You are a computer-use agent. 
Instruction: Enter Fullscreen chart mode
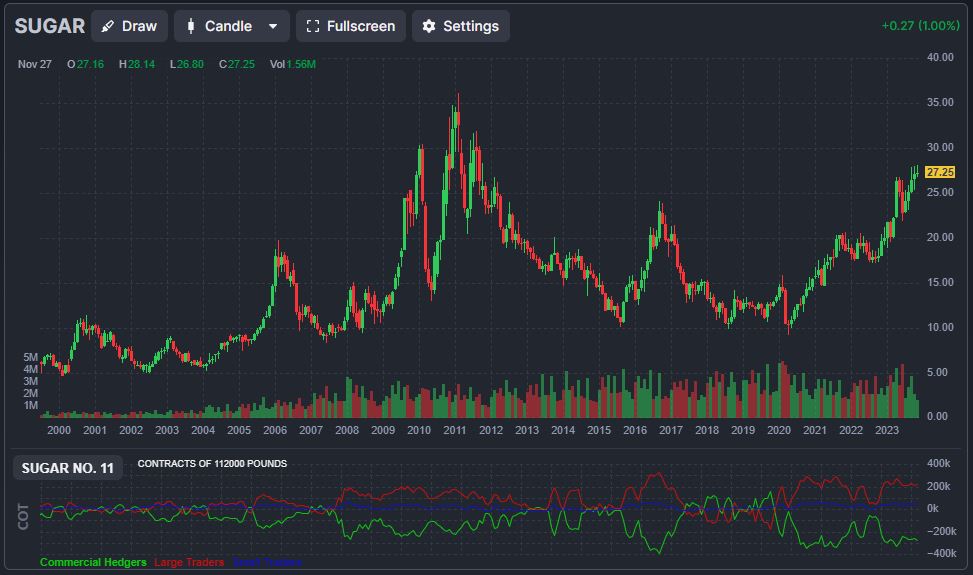point(350,26)
